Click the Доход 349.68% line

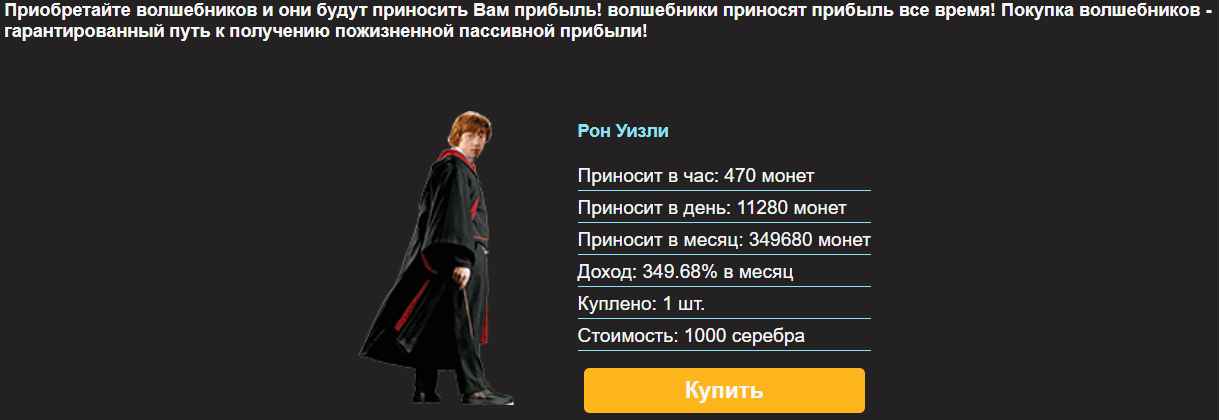click(x=724, y=272)
